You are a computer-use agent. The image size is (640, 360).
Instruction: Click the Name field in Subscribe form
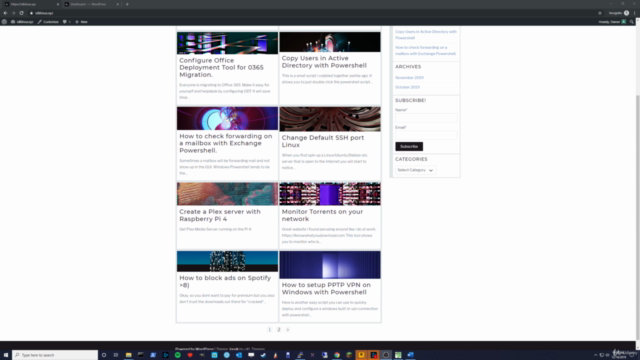[426, 118]
